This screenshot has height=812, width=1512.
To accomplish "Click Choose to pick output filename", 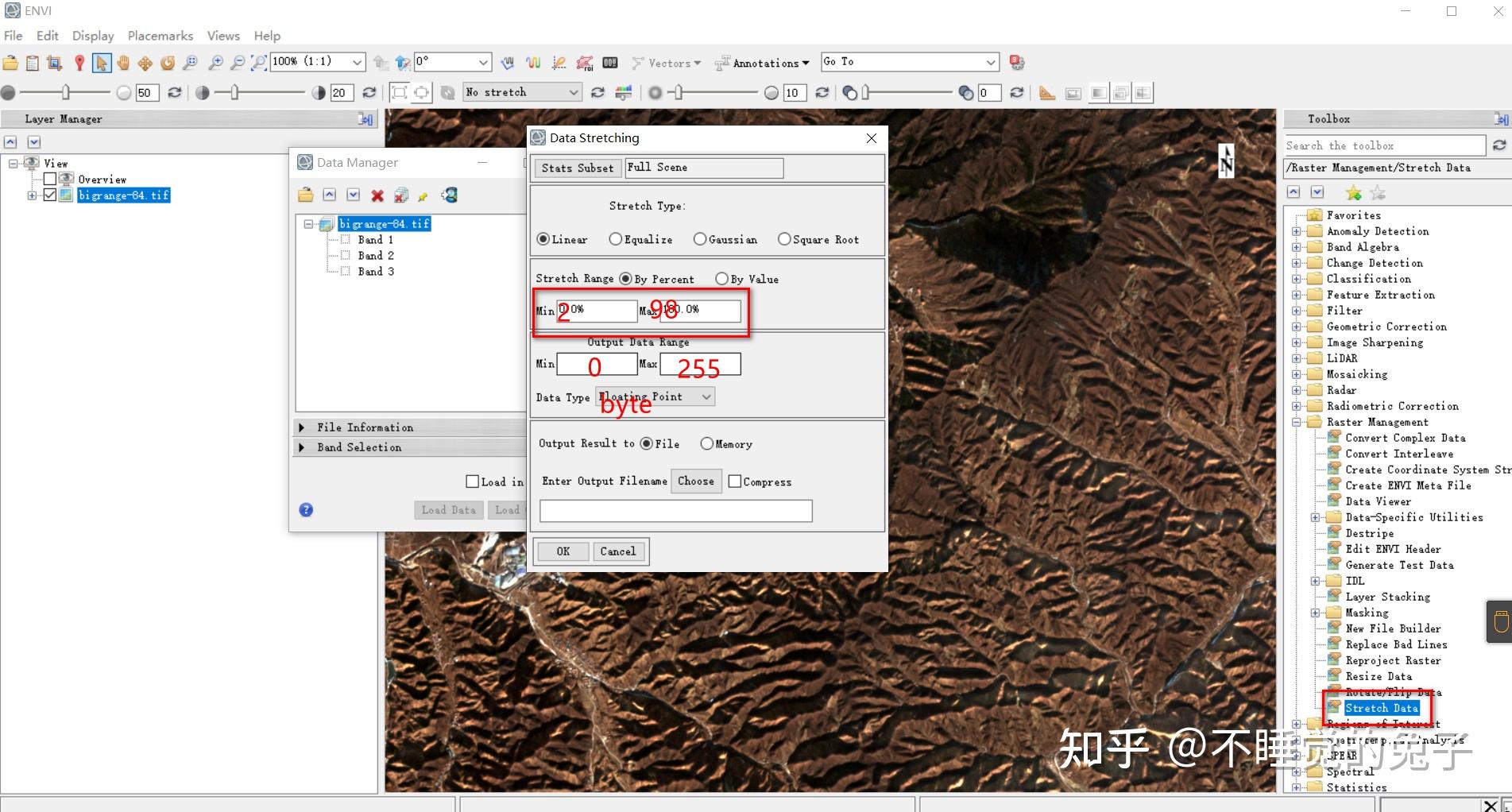I will pyautogui.click(x=696, y=481).
